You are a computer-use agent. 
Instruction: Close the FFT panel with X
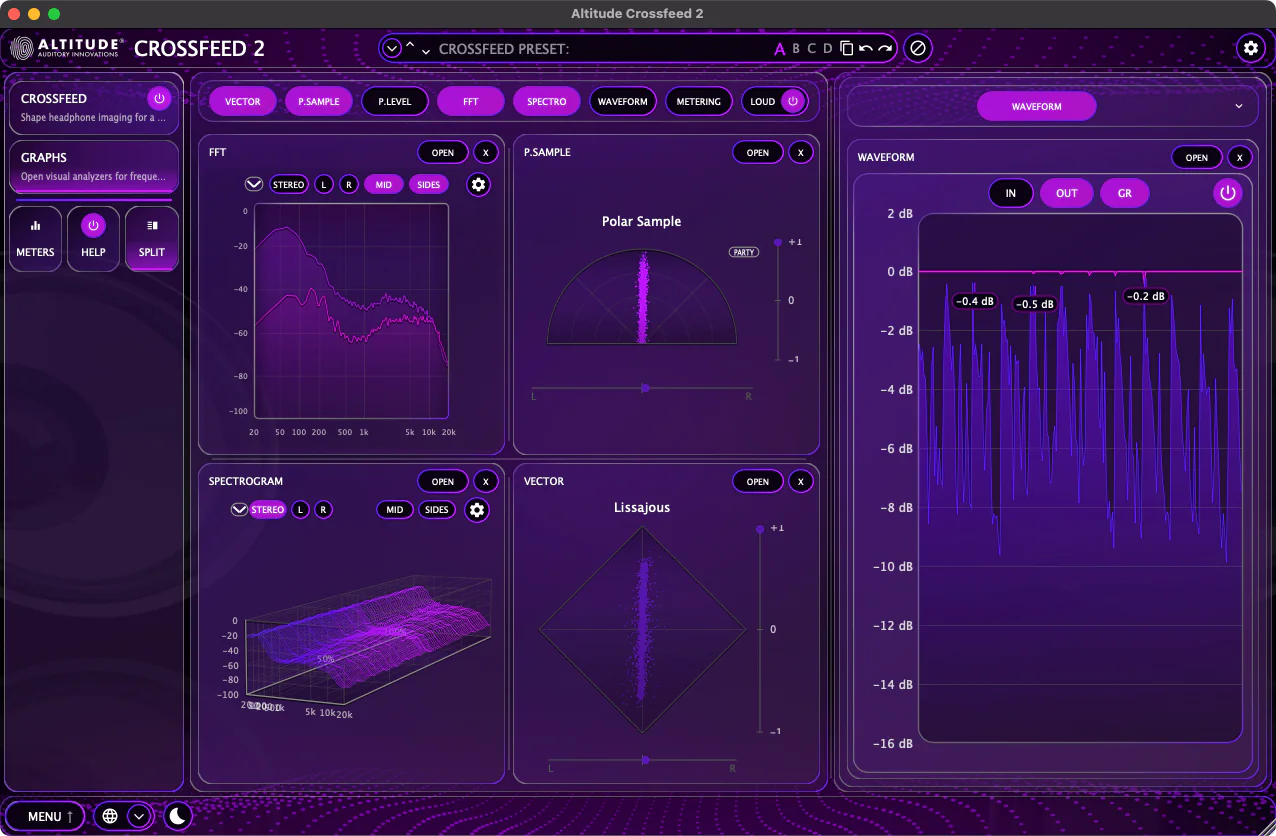[486, 153]
